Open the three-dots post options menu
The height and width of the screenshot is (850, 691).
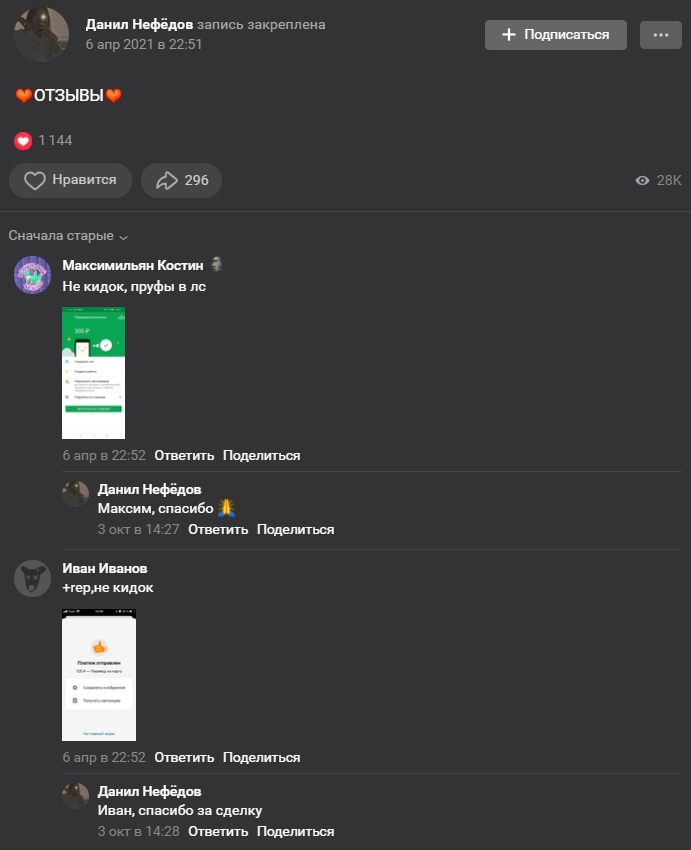click(x=660, y=35)
